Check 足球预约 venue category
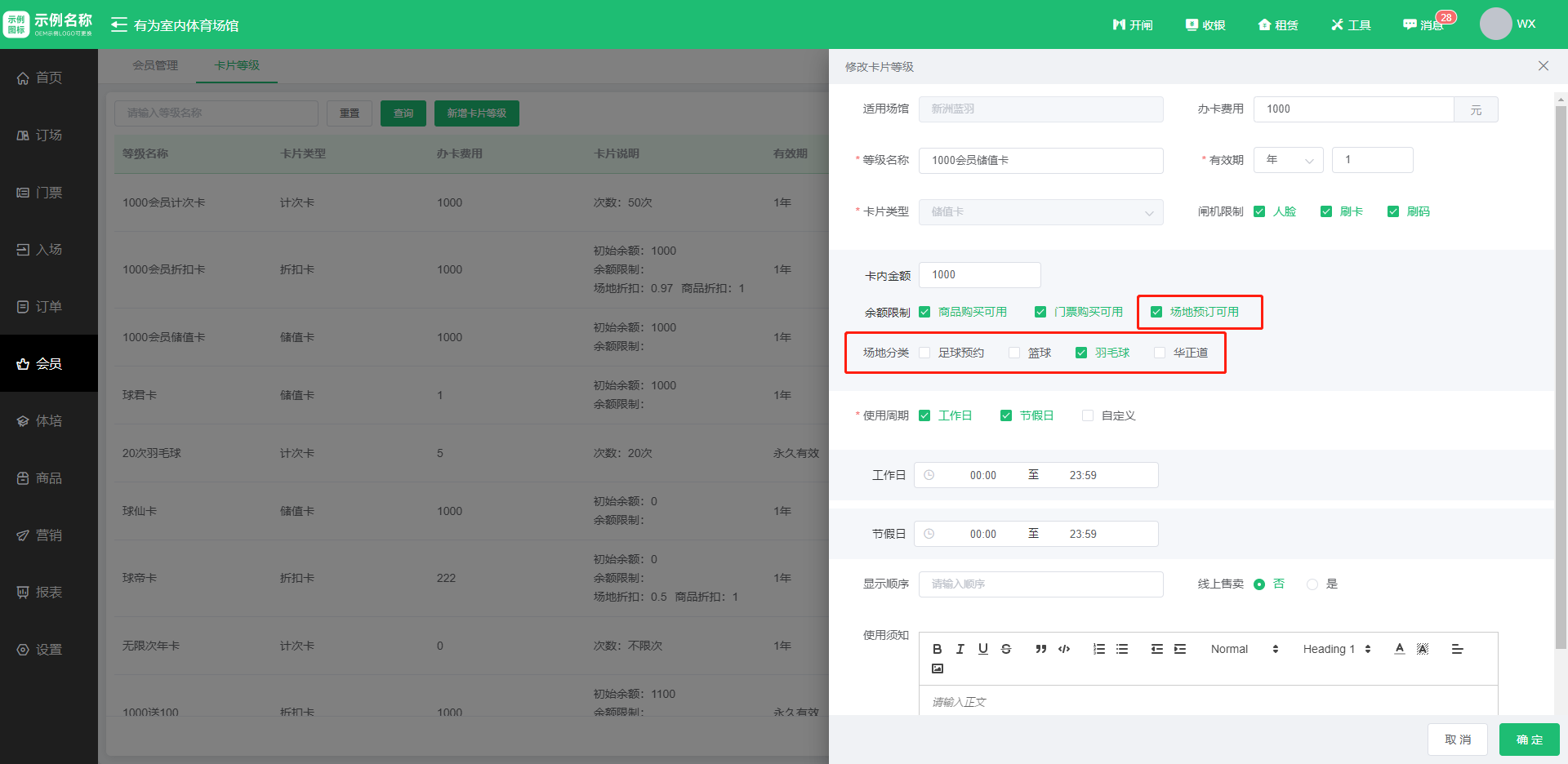 tap(924, 353)
